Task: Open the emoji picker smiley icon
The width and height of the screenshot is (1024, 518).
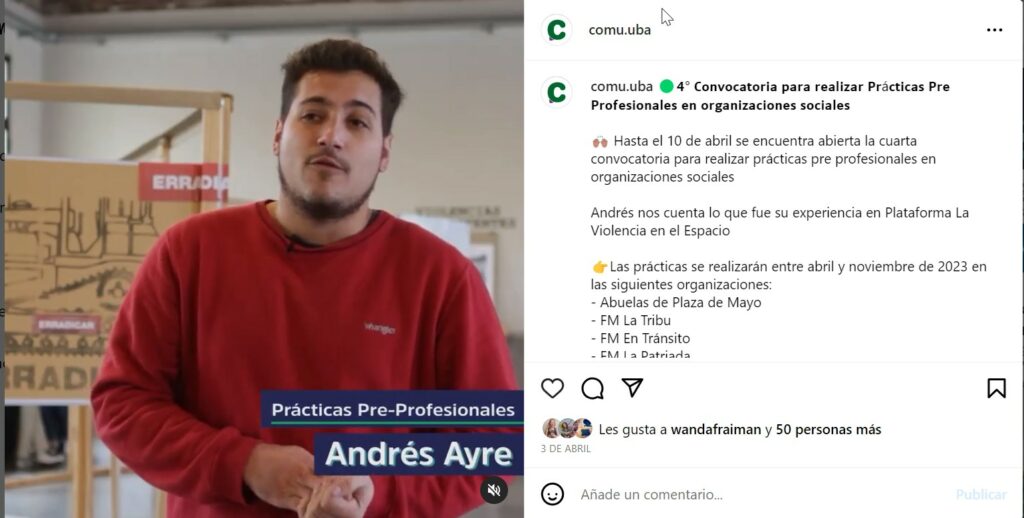Action: pos(552,494)
